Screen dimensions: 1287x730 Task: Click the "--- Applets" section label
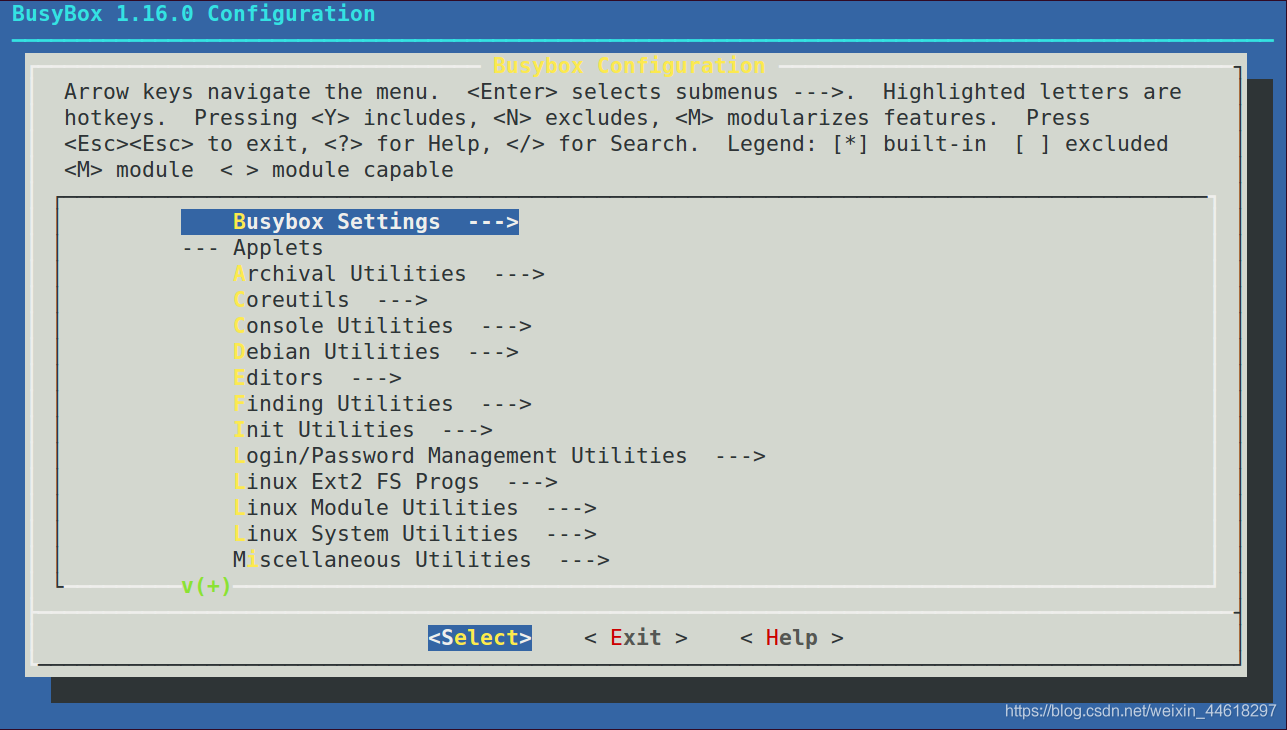[x=252, y=248]
